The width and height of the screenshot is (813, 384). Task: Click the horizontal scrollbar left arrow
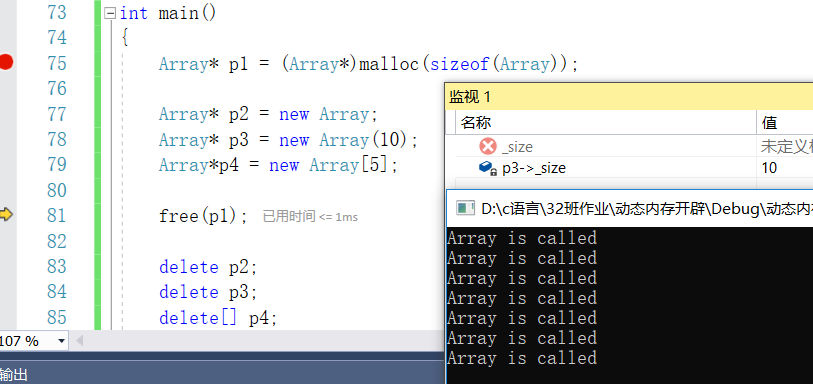click(79, 341)
